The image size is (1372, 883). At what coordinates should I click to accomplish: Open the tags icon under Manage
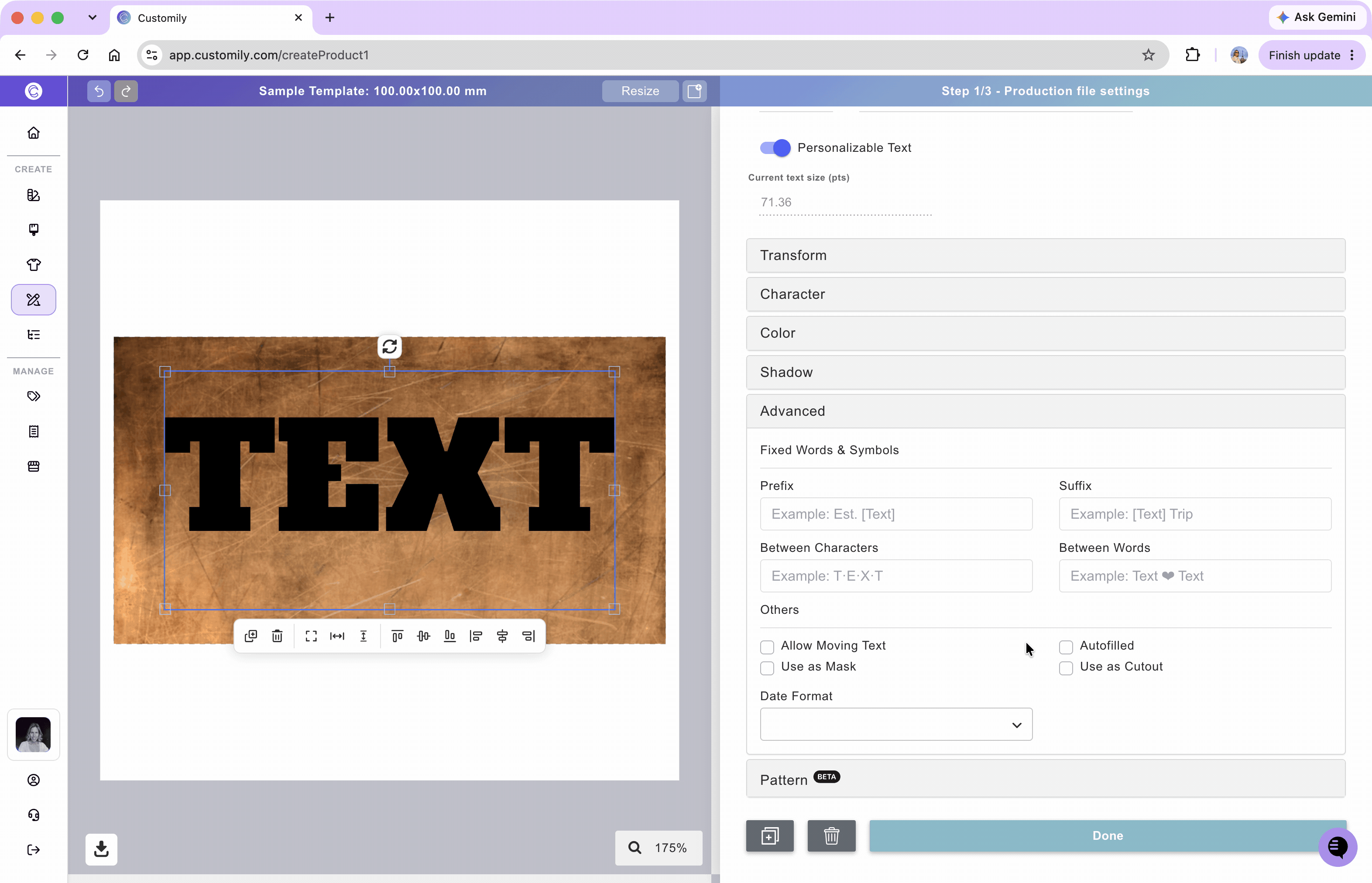pyautogui.click(x=33, y=396)
